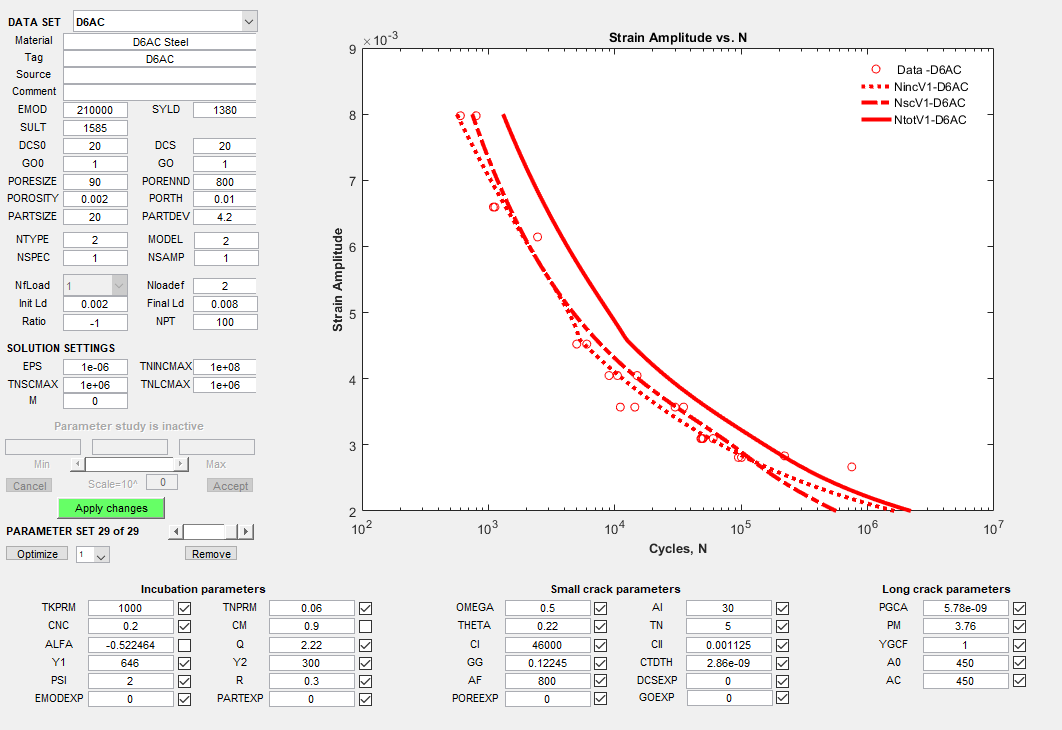
Task: Check the CM parameter checkbox
Action: click(x=366, y=626)
